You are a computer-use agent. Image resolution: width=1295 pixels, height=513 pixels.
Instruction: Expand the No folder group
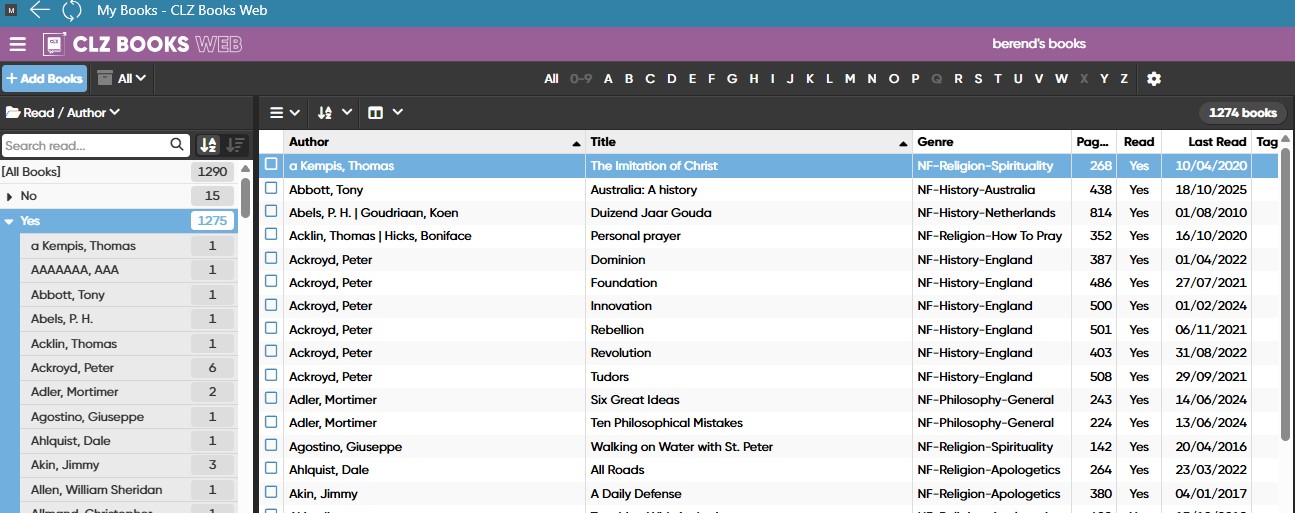tap(10, 196)
